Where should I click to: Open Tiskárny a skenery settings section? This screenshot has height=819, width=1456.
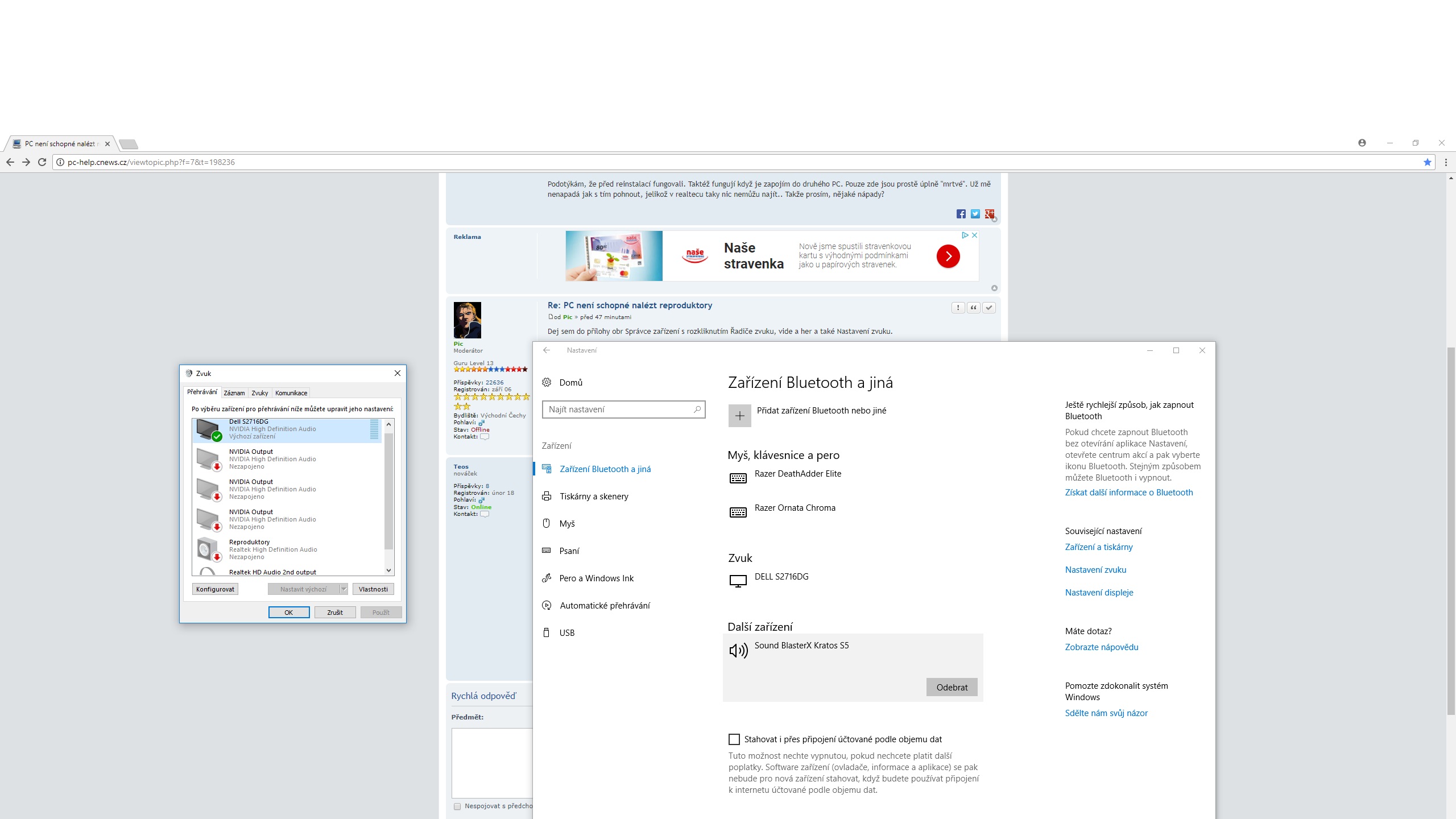tap(594, 497)
